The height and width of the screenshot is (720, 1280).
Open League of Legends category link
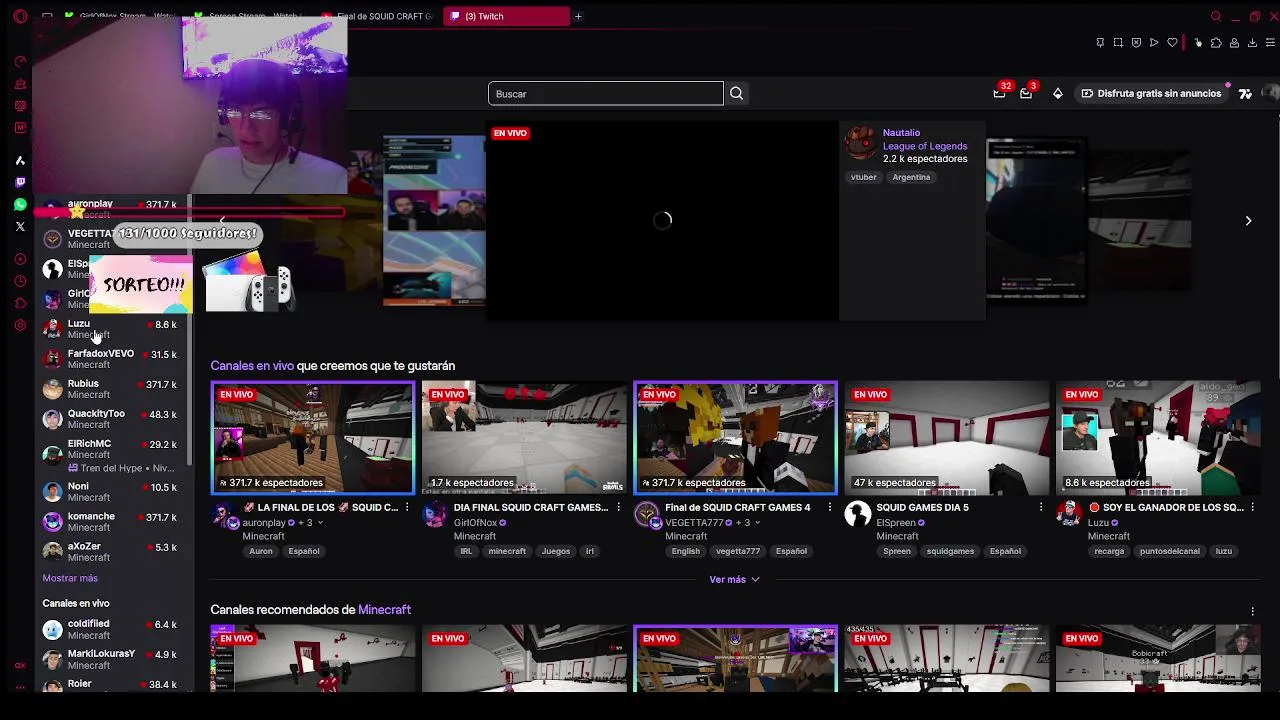coord(925,146)
